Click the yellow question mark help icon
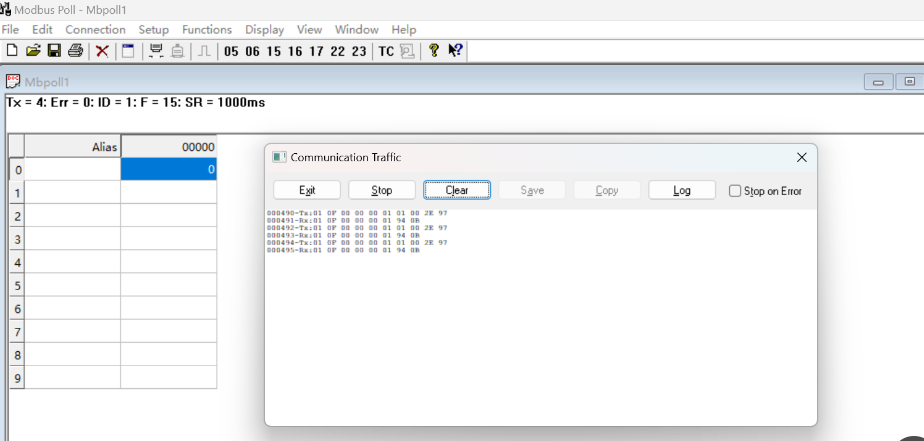This screenshot has height=441, width=924. [434, 51]
